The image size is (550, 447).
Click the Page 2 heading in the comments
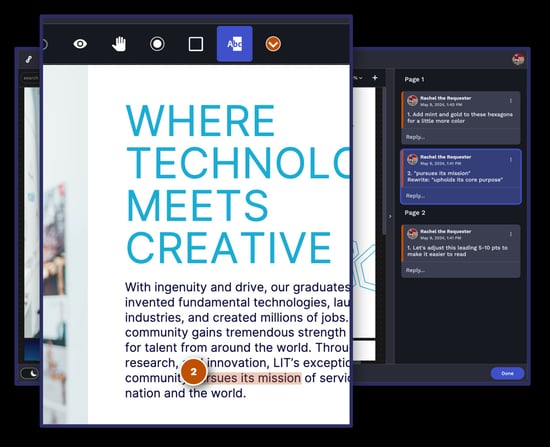pyautogui.click(x=415, y=213)
